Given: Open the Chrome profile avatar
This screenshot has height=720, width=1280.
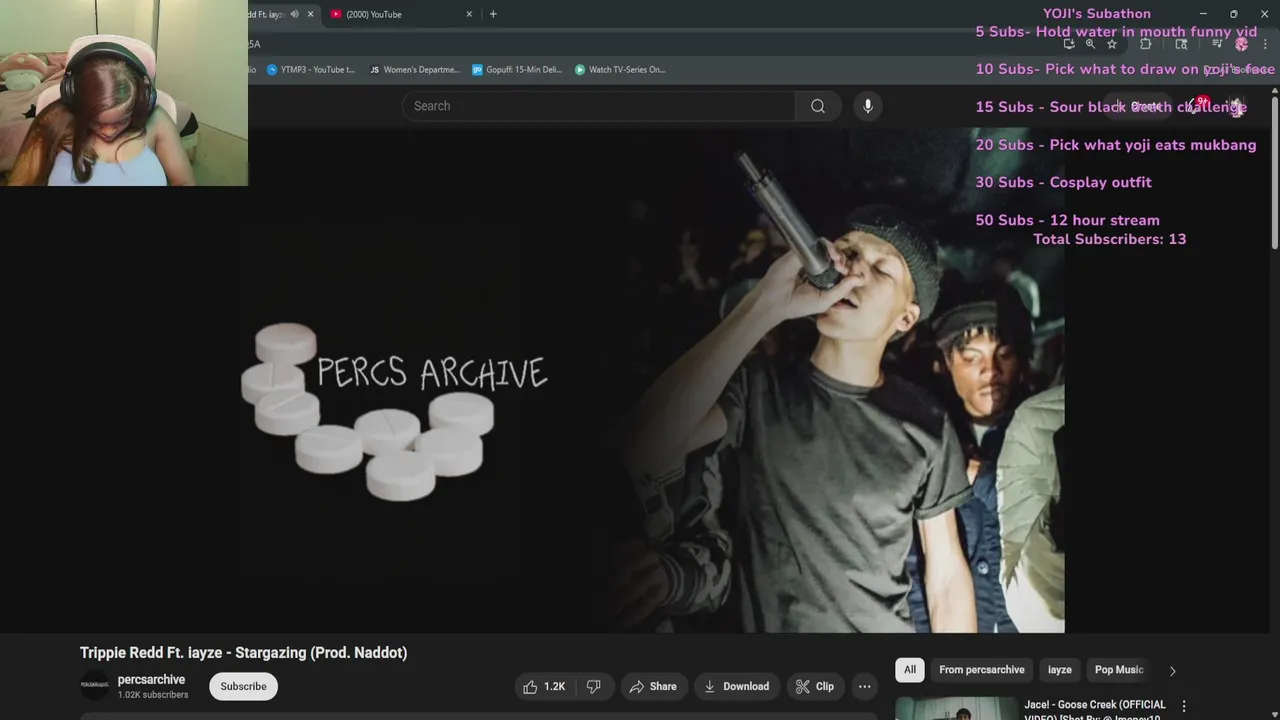Looking at the screenshot, I should pyautogui.click(x=1242, y=44).
